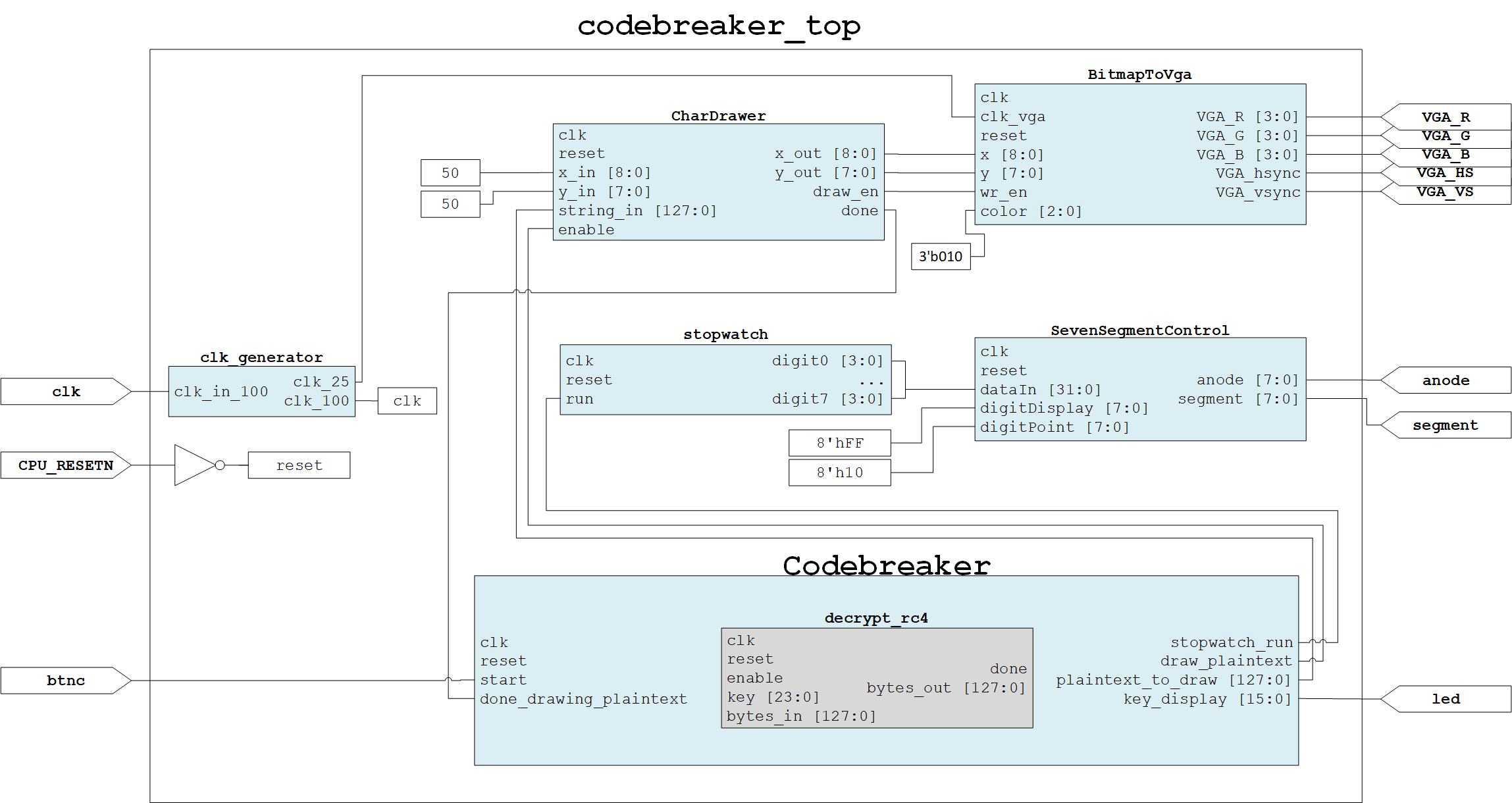Select the reset signal label box
The height and width of the screenshot is (803, 1512).
[299, 465]
